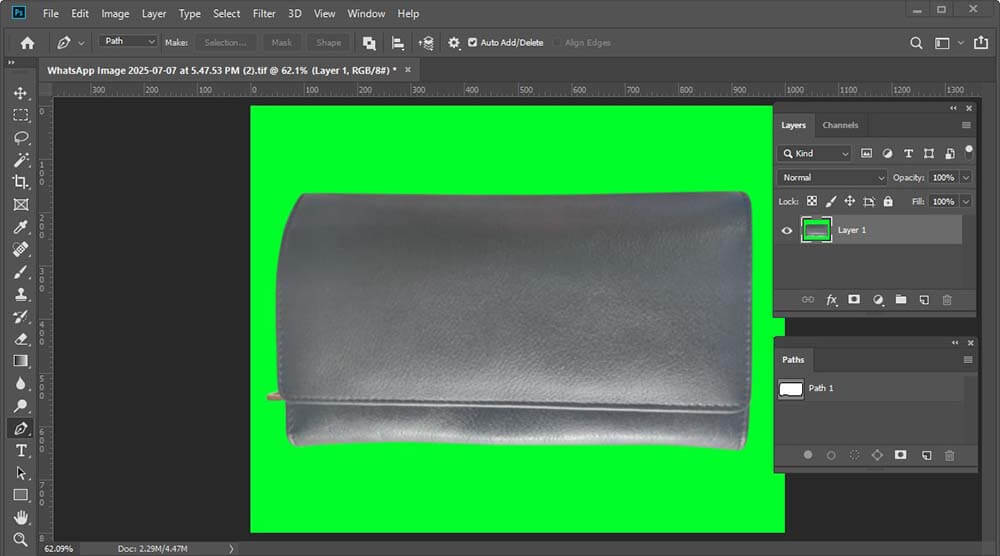1000x556 pixels.
Task: Toggle adjustment layer filter icon
Action: click(x=887, y=153)
